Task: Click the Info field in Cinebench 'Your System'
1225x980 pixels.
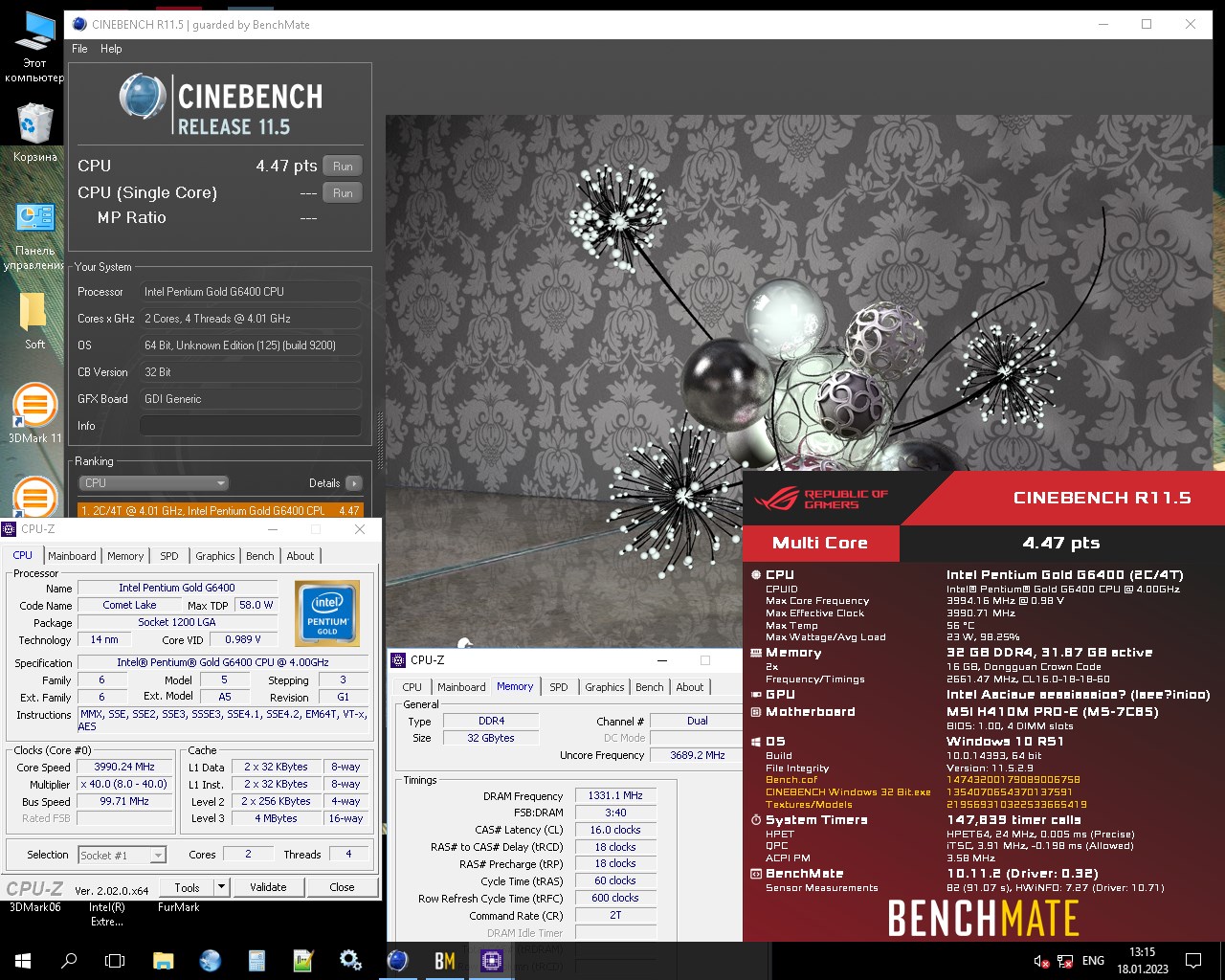Action: pos(251,426)
